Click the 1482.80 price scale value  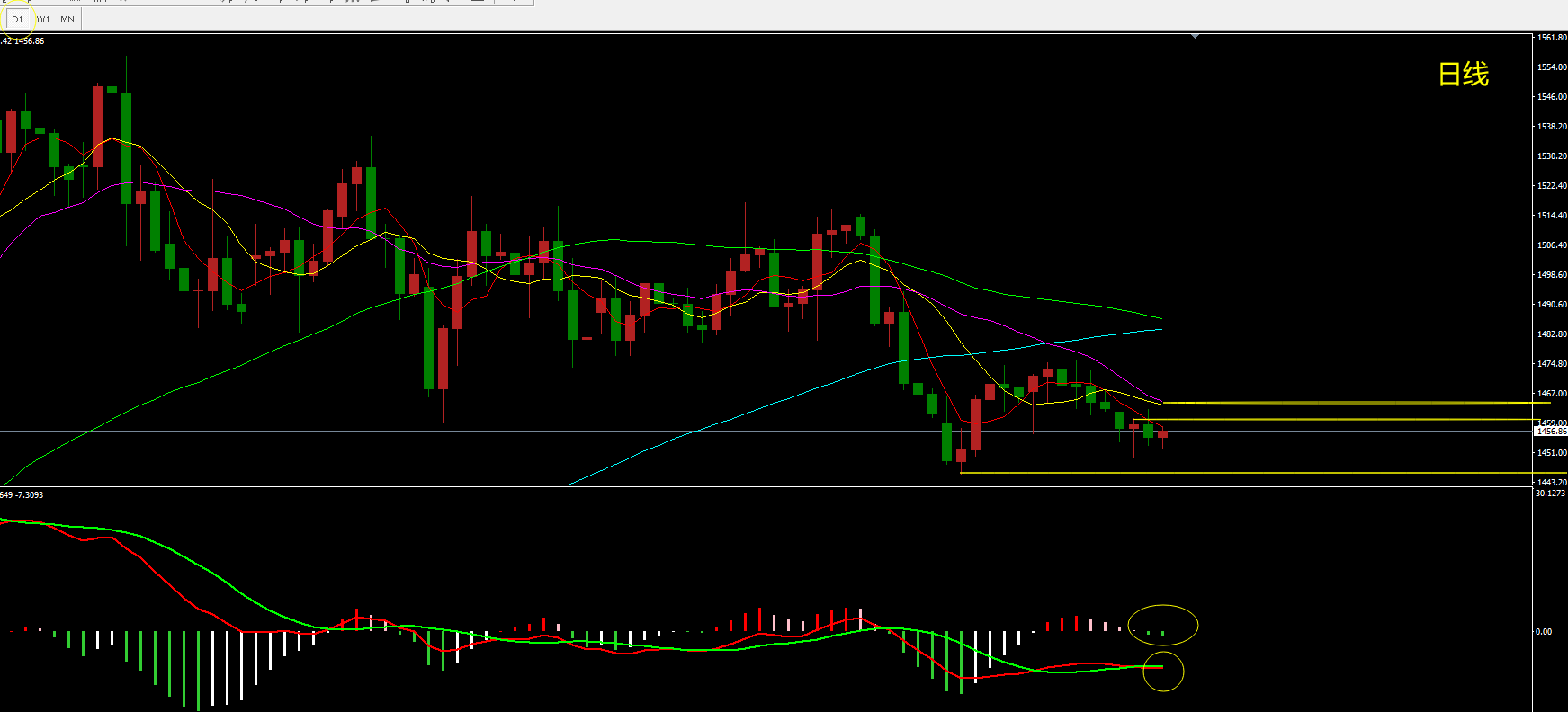[x=1552, y=334]
